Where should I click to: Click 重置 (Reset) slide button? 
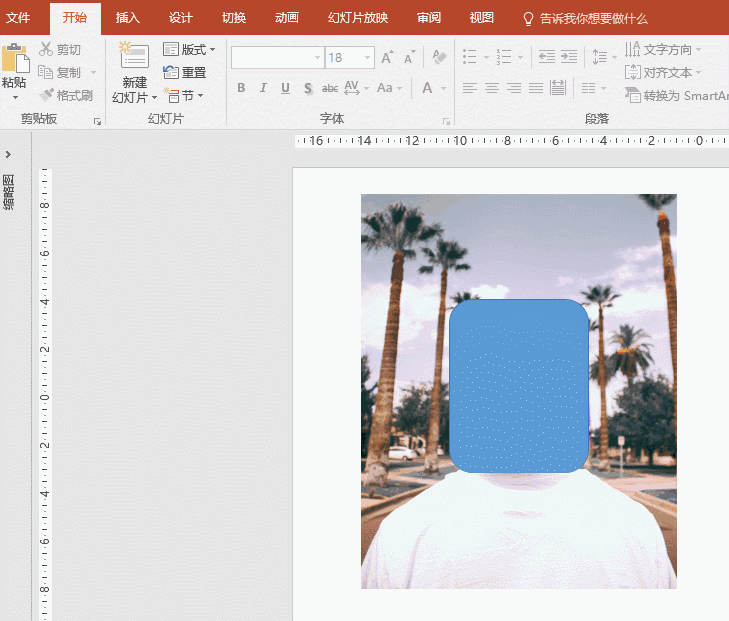[x=185, y=73]
